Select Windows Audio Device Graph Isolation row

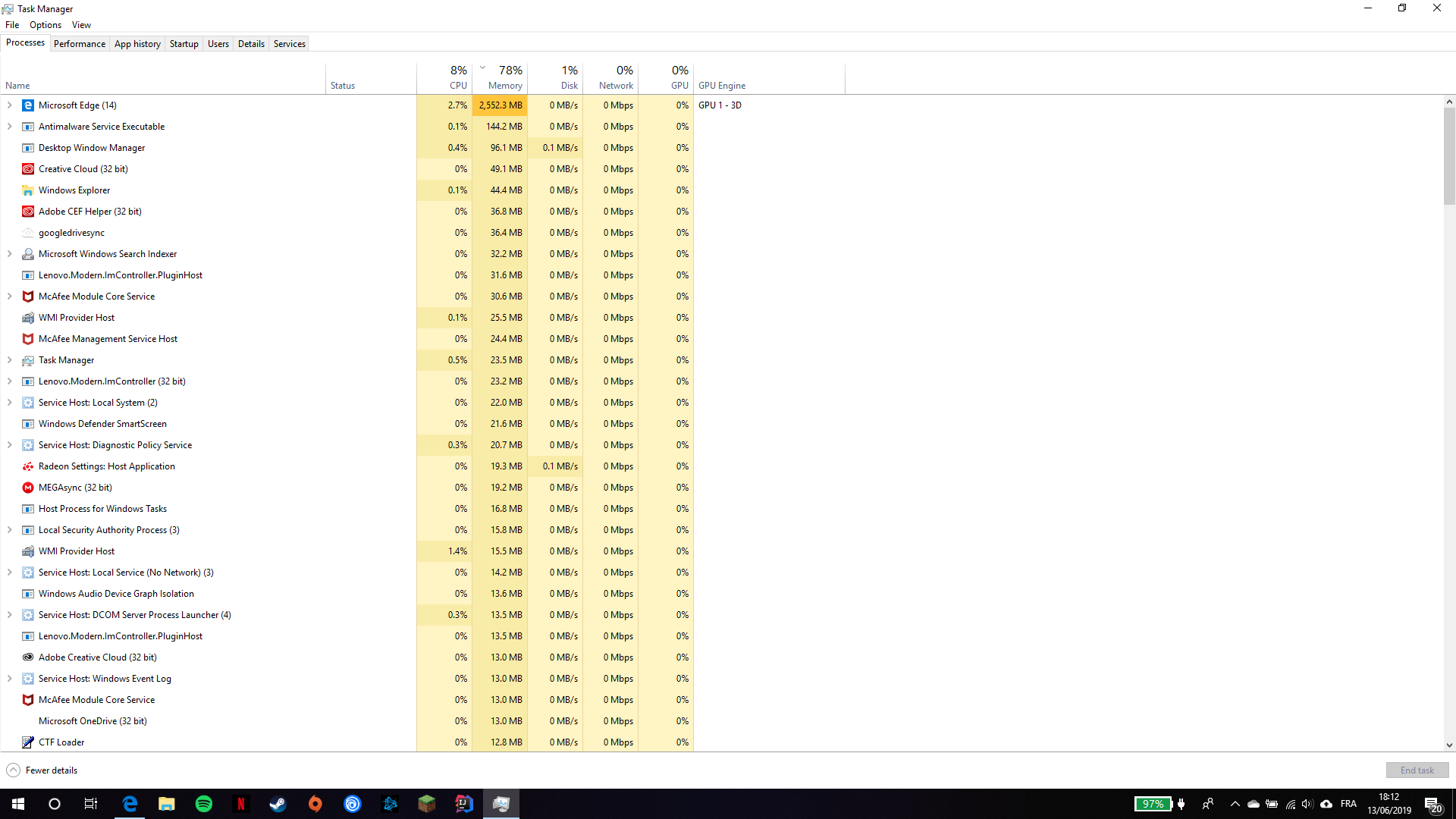click(347, 594)
